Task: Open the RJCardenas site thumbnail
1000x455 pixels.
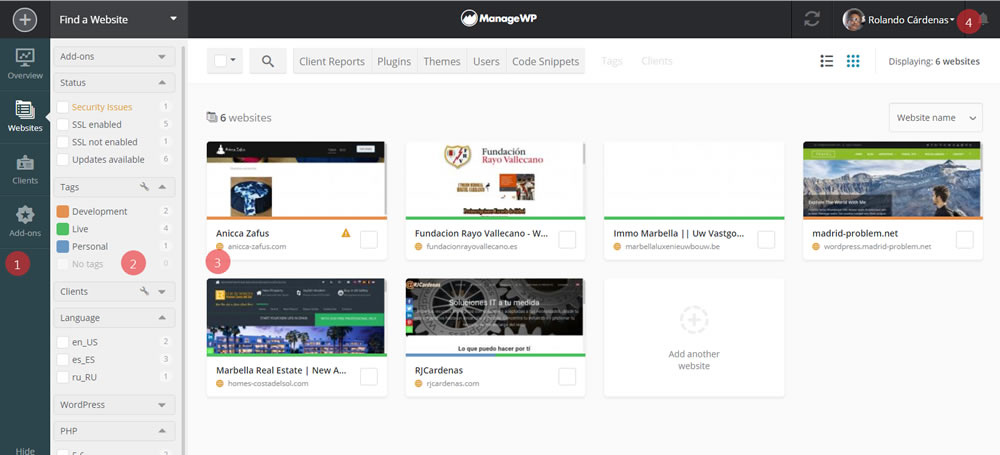Action: point(496,316)
